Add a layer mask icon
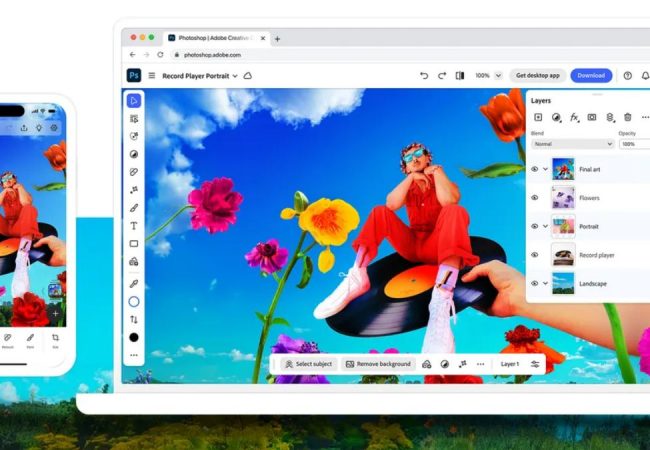 [592, 117]
